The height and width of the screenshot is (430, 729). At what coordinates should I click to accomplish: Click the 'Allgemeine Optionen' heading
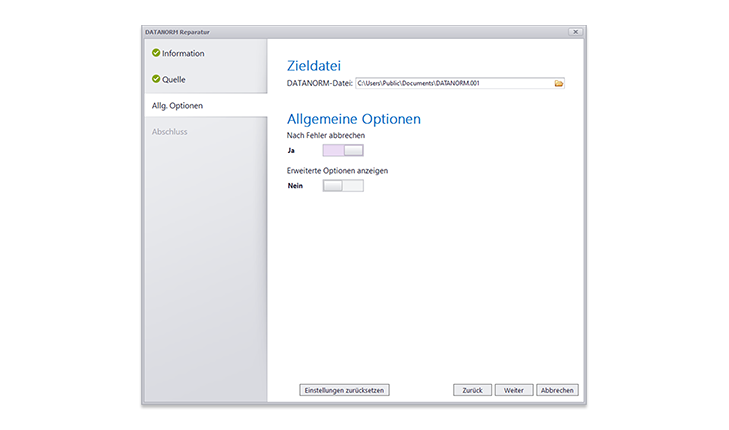tap(354, 119)
